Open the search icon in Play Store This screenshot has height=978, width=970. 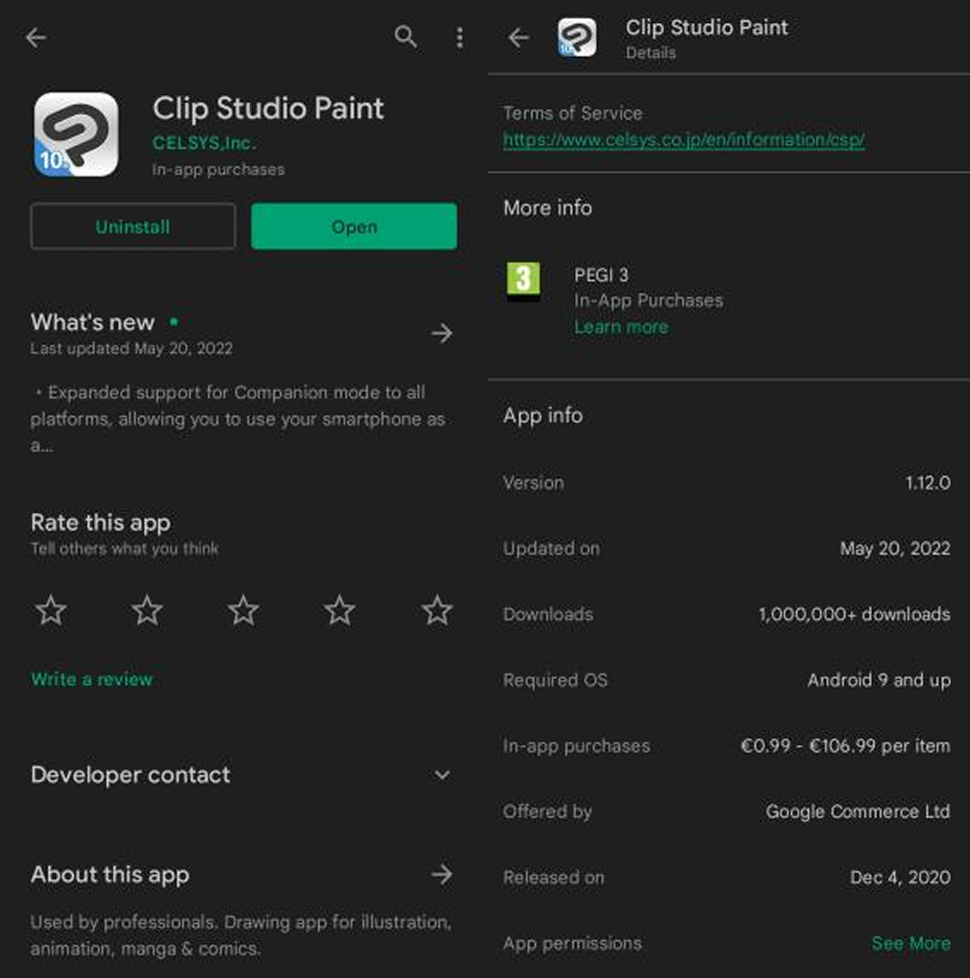pos(405,36)
